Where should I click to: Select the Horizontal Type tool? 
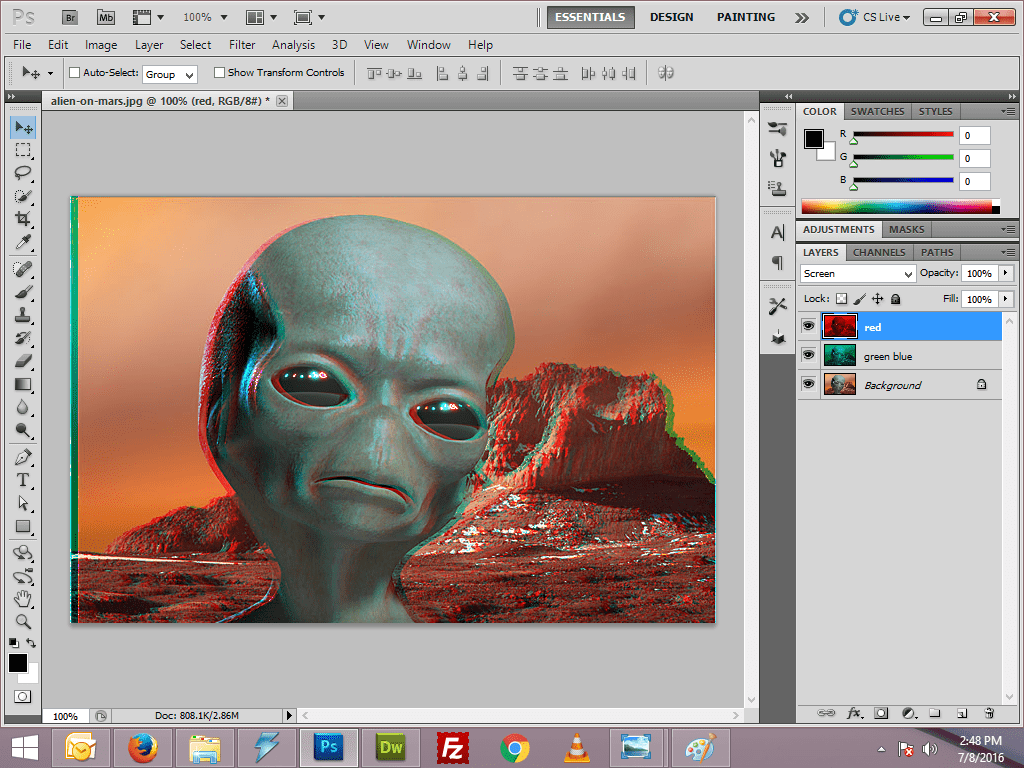[x=23, y=480]
